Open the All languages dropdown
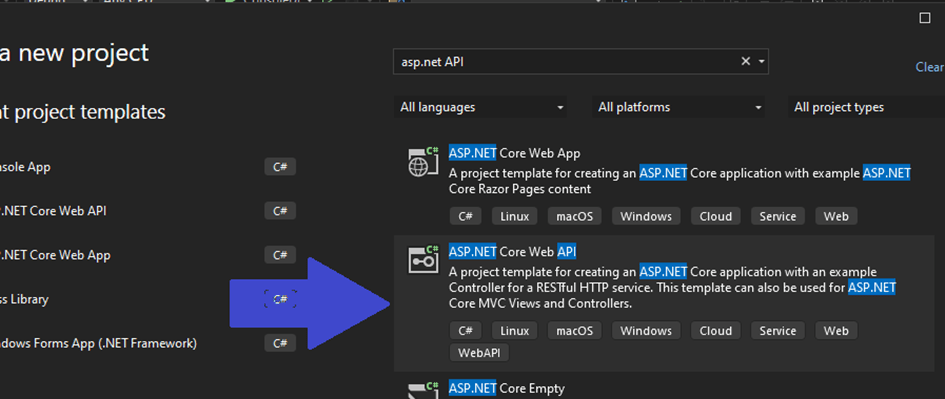Screen dimensions: 945x399 tap(480, 107)
